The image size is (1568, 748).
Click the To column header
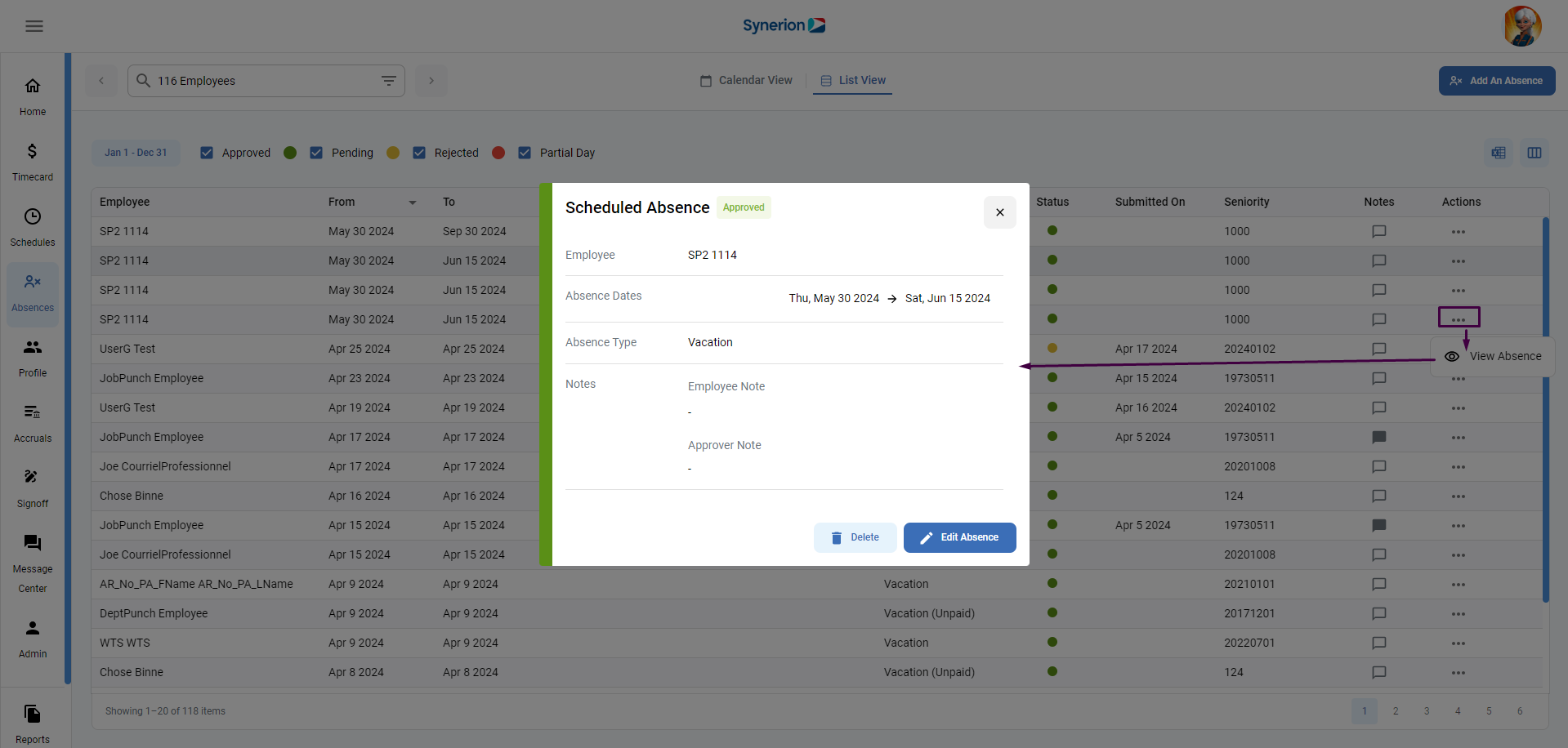(x=449, y=202)
